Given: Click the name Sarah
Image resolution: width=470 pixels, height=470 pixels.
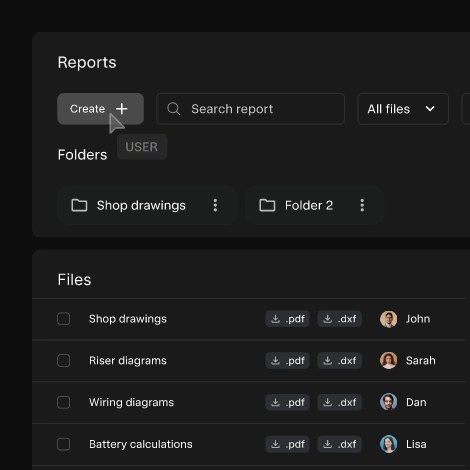Looking at the screenshot, I should 421,361.
